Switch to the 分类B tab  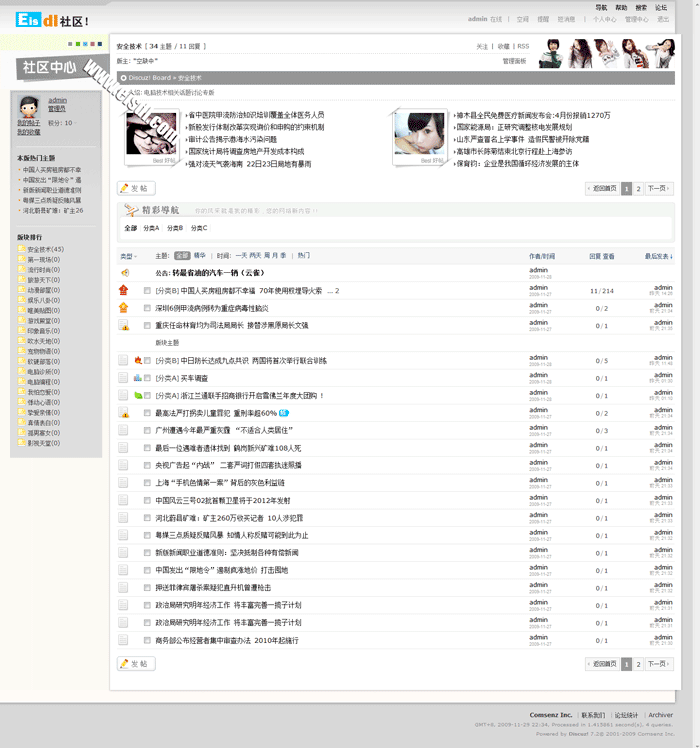tap(175, 228)
